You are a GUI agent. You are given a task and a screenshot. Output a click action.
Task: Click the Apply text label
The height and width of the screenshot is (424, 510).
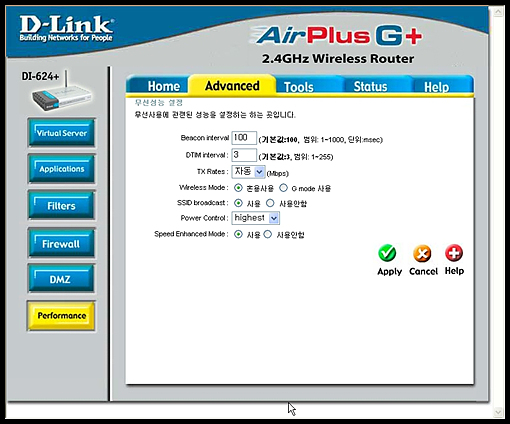(389, 272)
